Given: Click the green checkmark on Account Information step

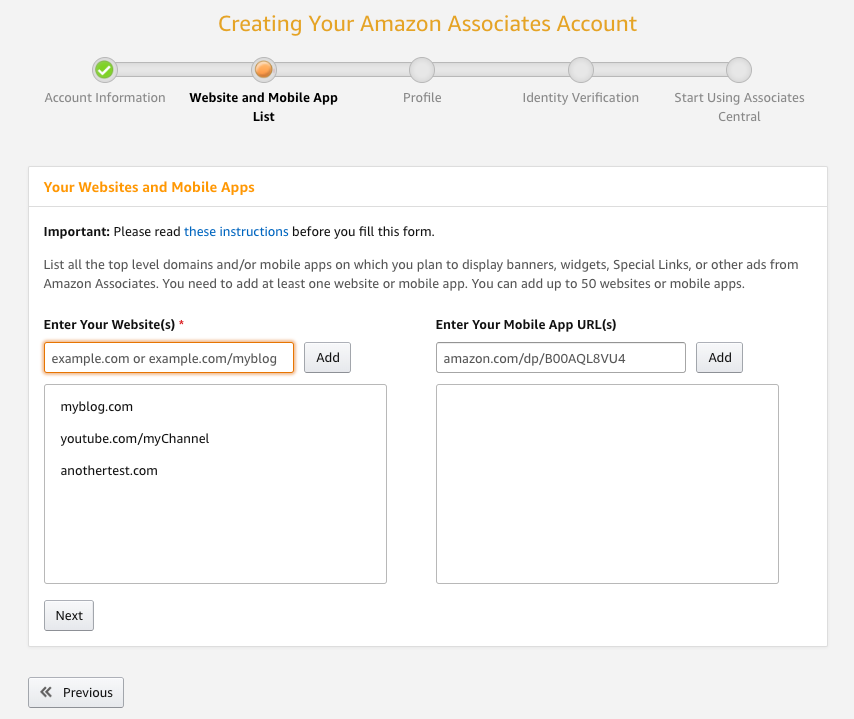Looking at the screenshot, I should click(x=104, y=70).
